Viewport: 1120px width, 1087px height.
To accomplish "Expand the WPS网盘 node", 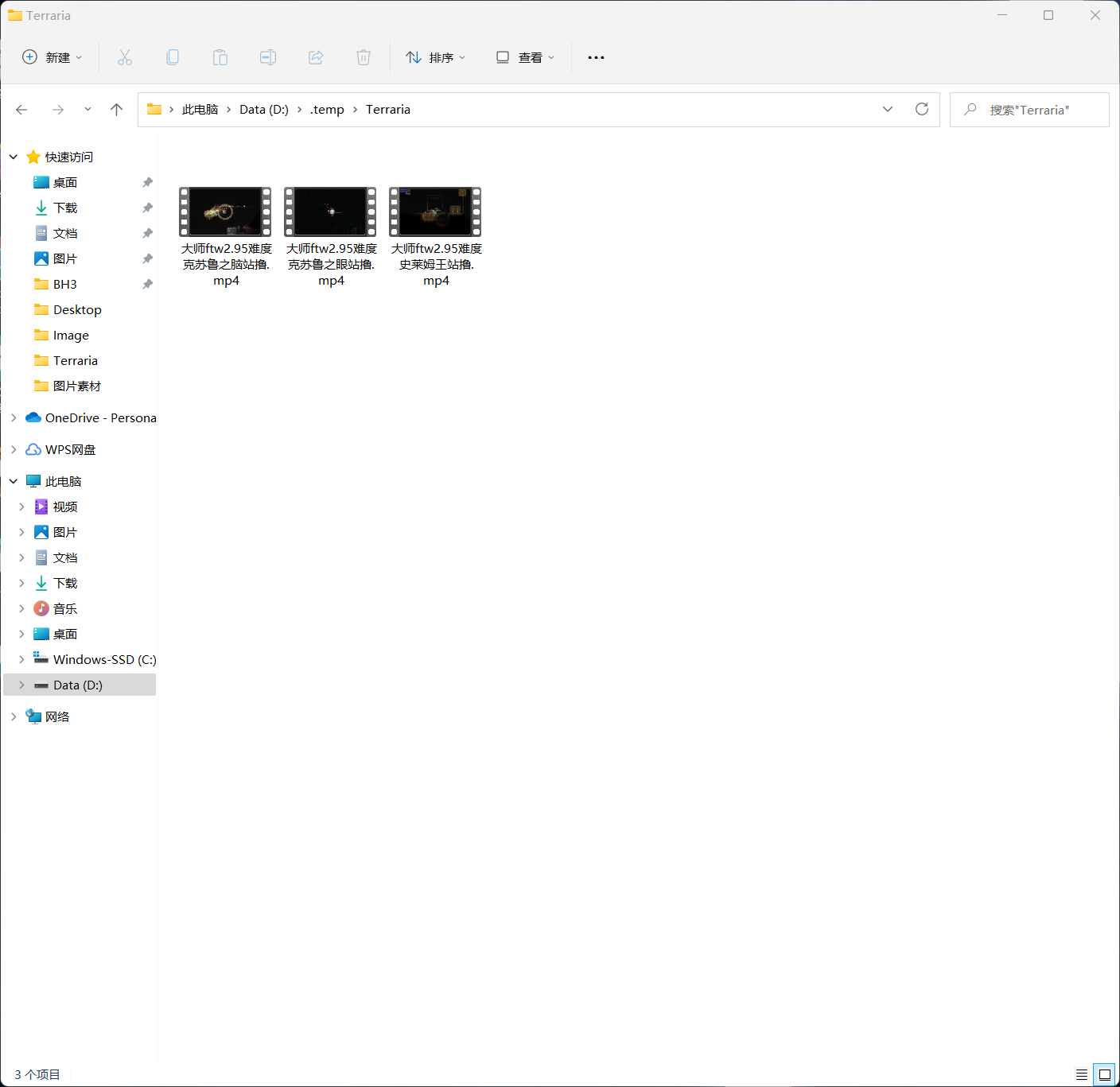I will point(14,450).
